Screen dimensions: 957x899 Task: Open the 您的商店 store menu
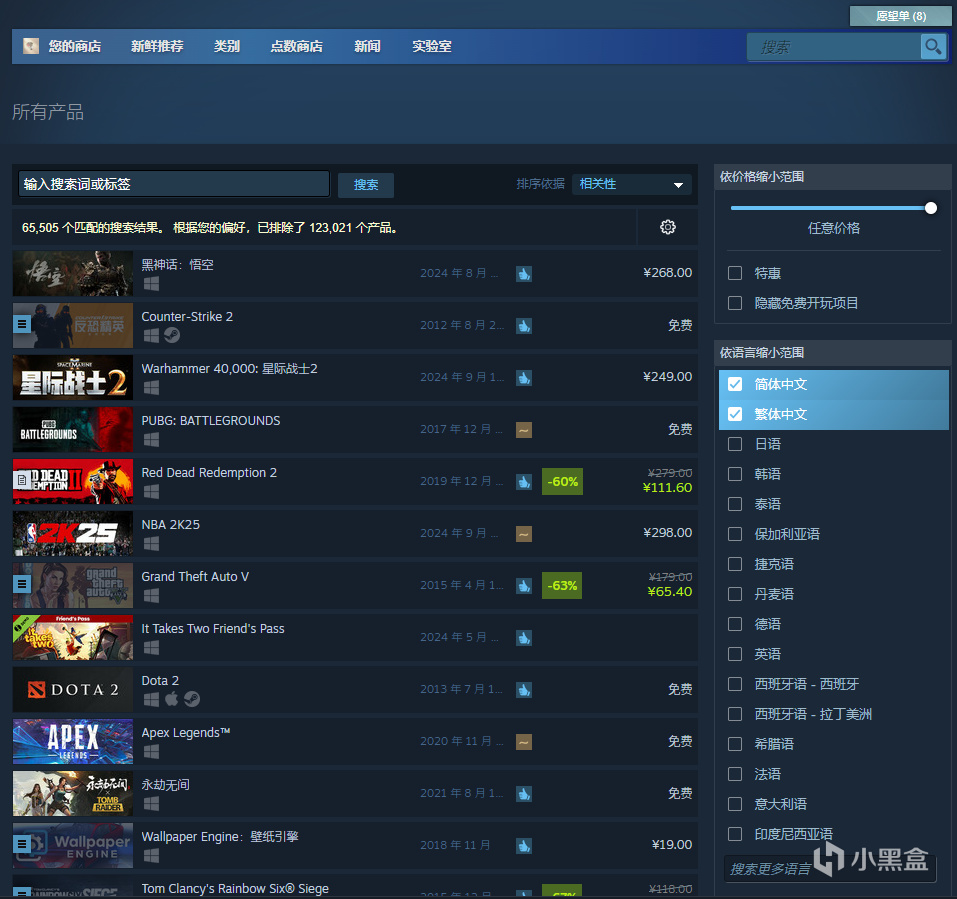74,46
